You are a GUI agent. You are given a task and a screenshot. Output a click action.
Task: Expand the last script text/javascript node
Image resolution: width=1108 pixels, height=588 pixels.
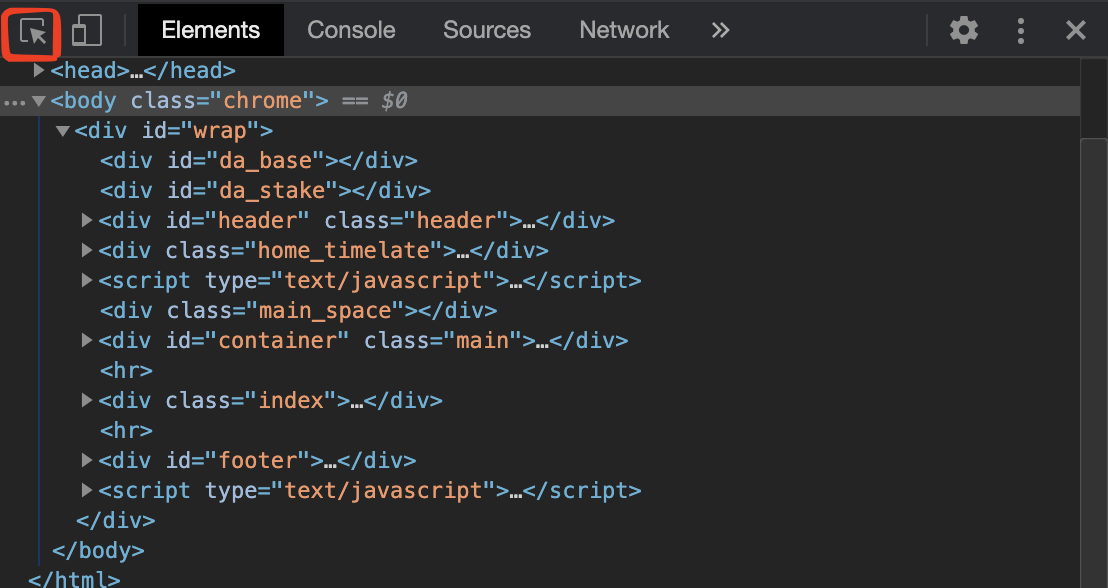(x=87, y=490)
